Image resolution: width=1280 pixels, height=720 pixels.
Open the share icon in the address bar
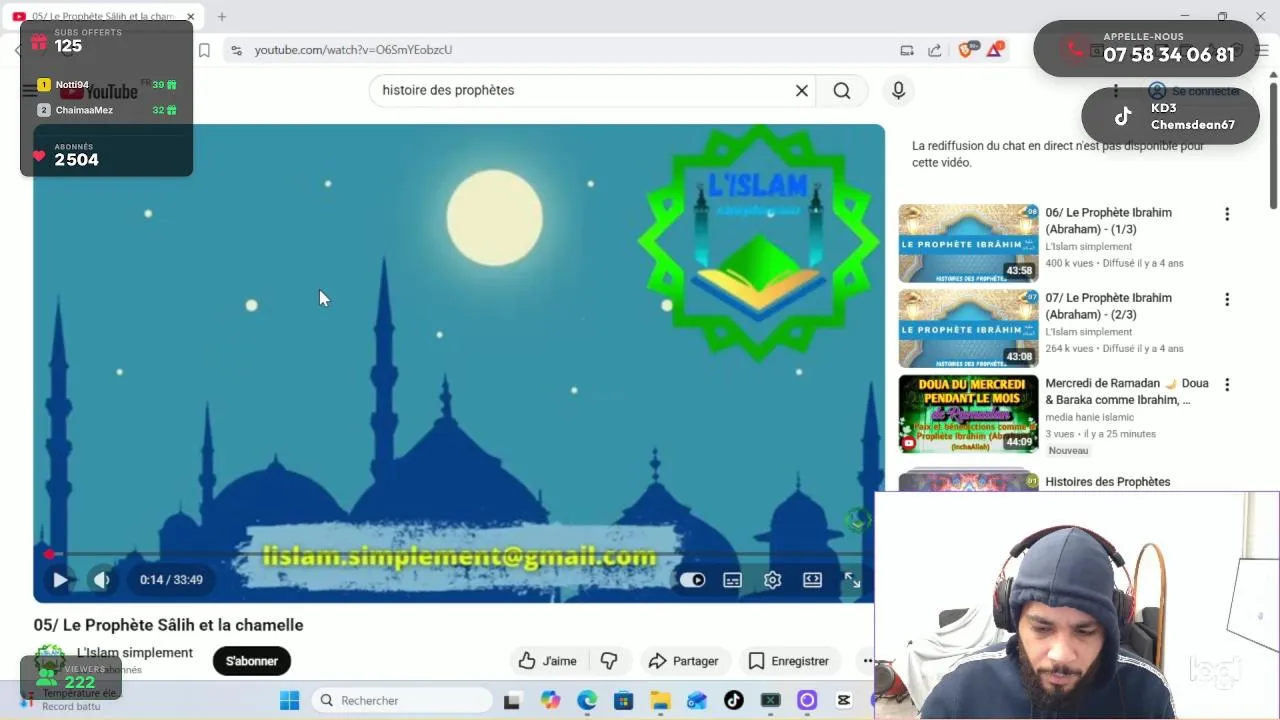coord(935,50)
